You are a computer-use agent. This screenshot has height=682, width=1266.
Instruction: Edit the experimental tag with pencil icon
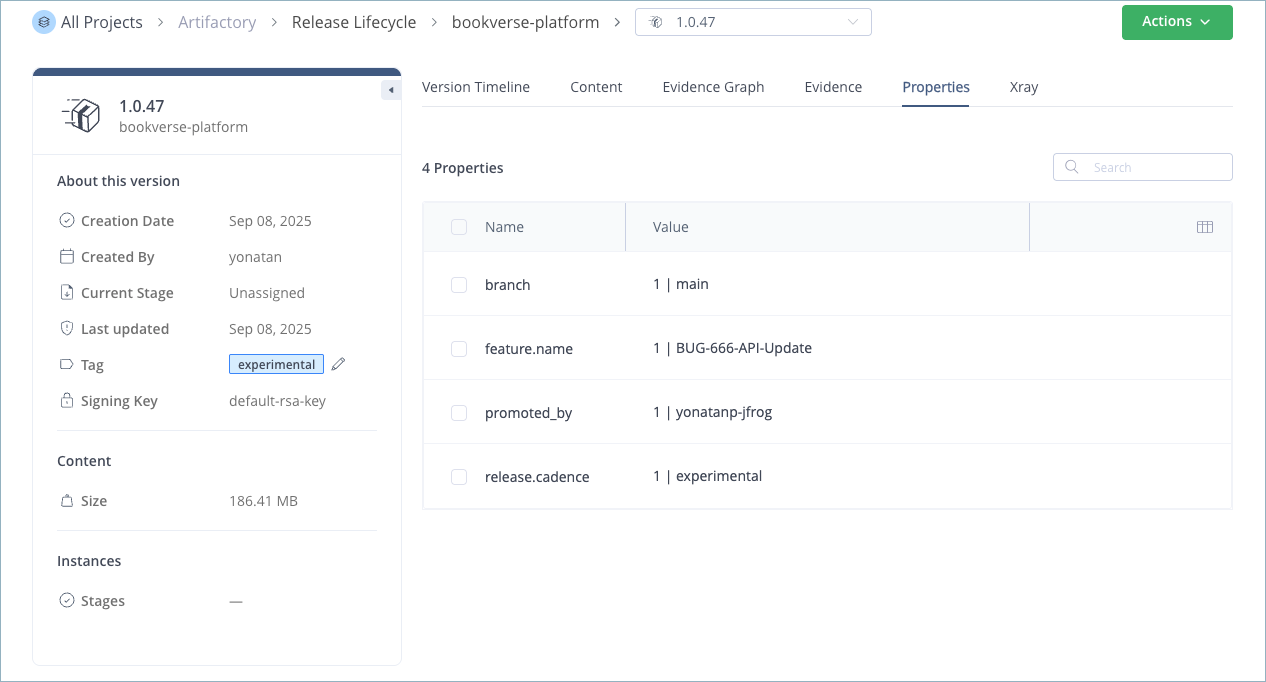click(x=338, y=364)
